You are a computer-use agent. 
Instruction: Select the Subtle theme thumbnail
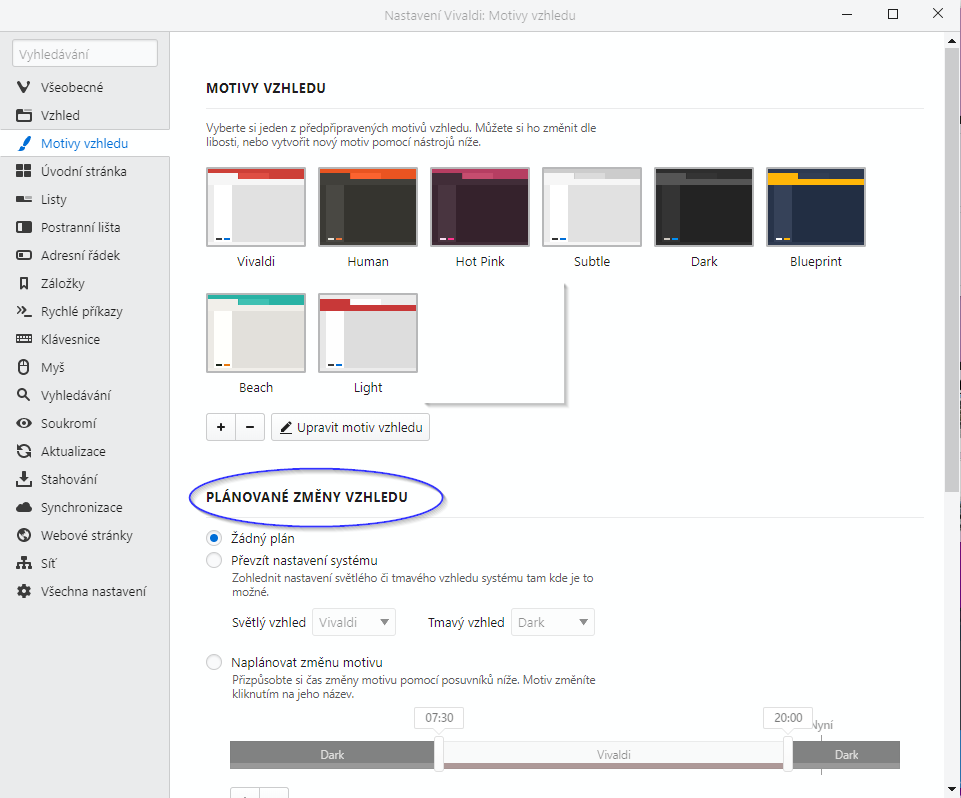click(592, 207)
